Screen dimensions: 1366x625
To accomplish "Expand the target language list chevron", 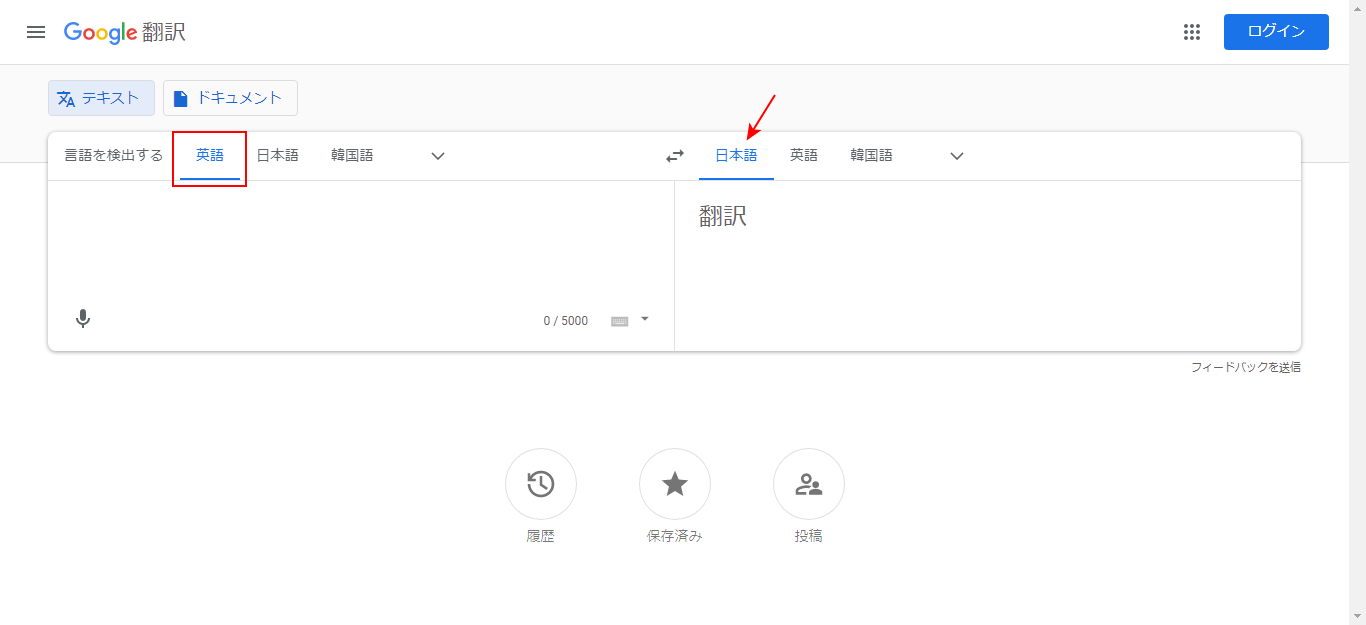I will [x=957, y=156].
